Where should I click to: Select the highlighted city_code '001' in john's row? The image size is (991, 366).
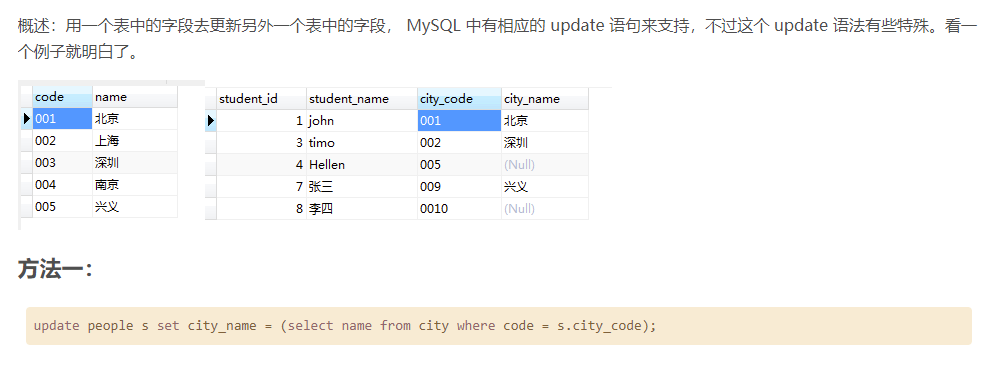point(459,121)
